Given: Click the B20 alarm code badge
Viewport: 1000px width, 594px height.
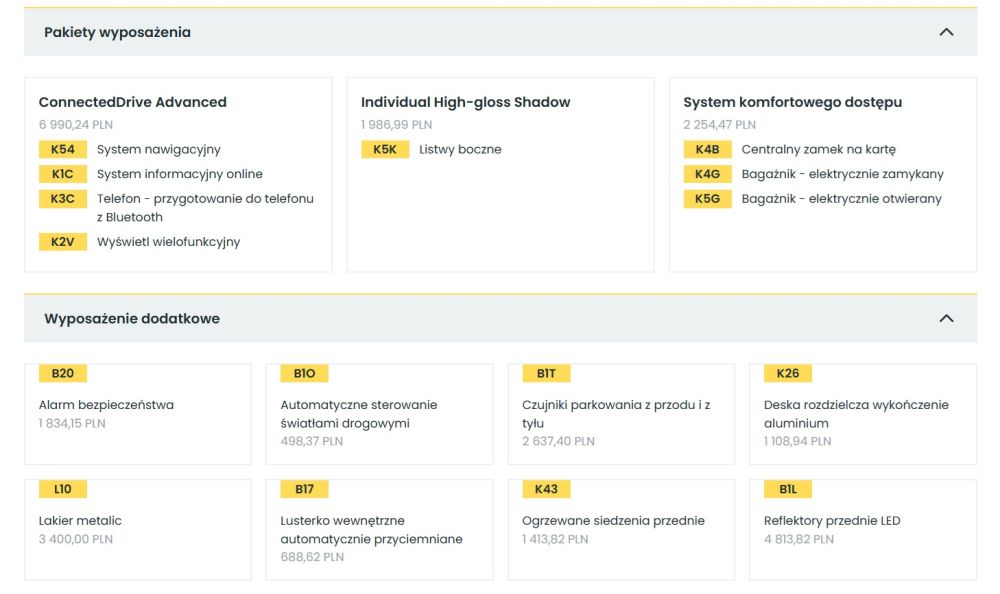Looking at the screenshot, I should (62, 373).
